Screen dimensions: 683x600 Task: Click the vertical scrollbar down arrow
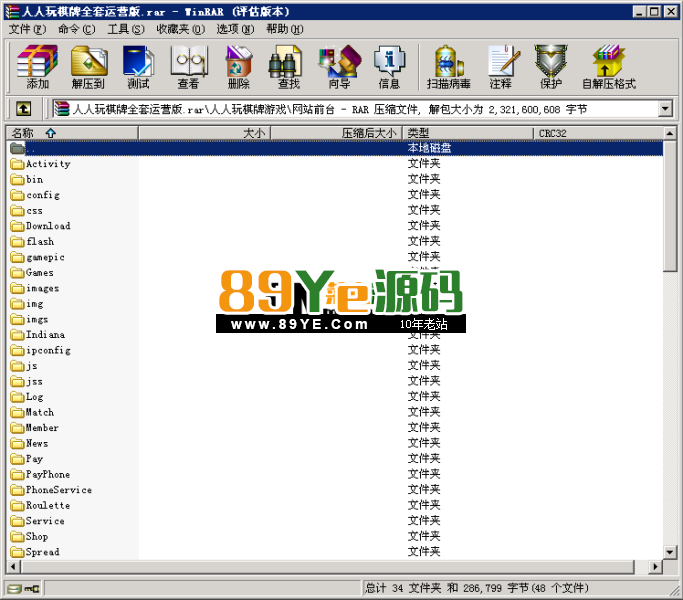pos(670,552)
